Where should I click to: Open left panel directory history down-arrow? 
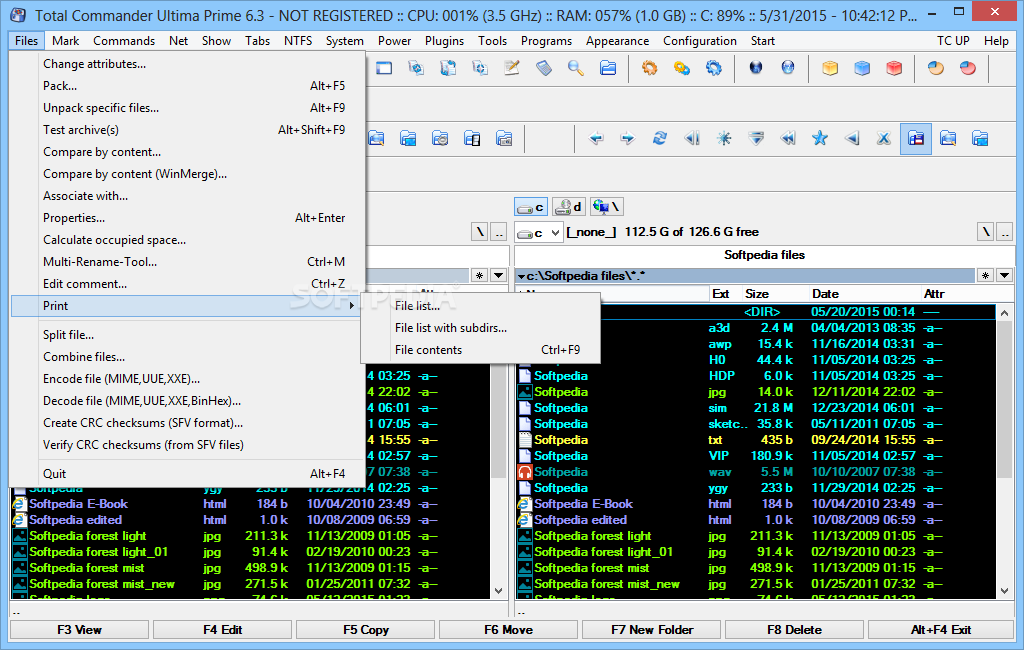coord(498,276)
